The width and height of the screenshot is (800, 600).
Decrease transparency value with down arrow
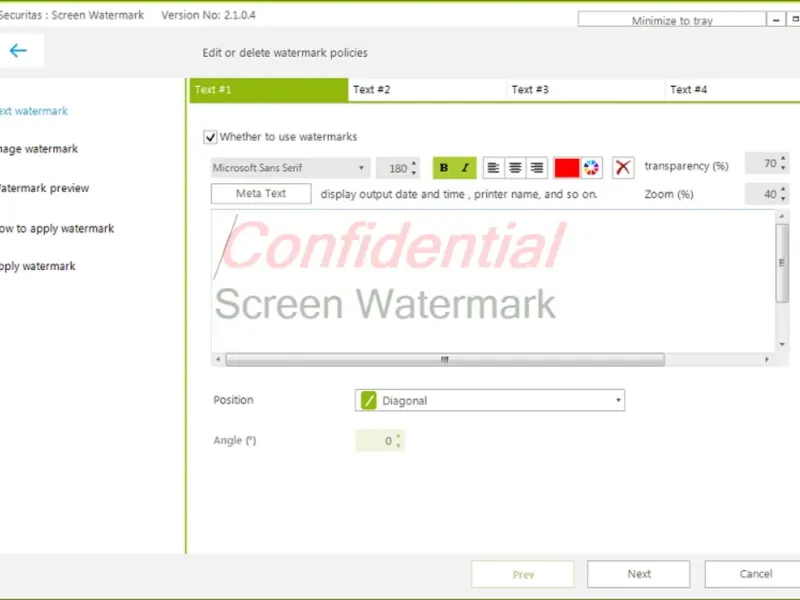pos(783,168)
